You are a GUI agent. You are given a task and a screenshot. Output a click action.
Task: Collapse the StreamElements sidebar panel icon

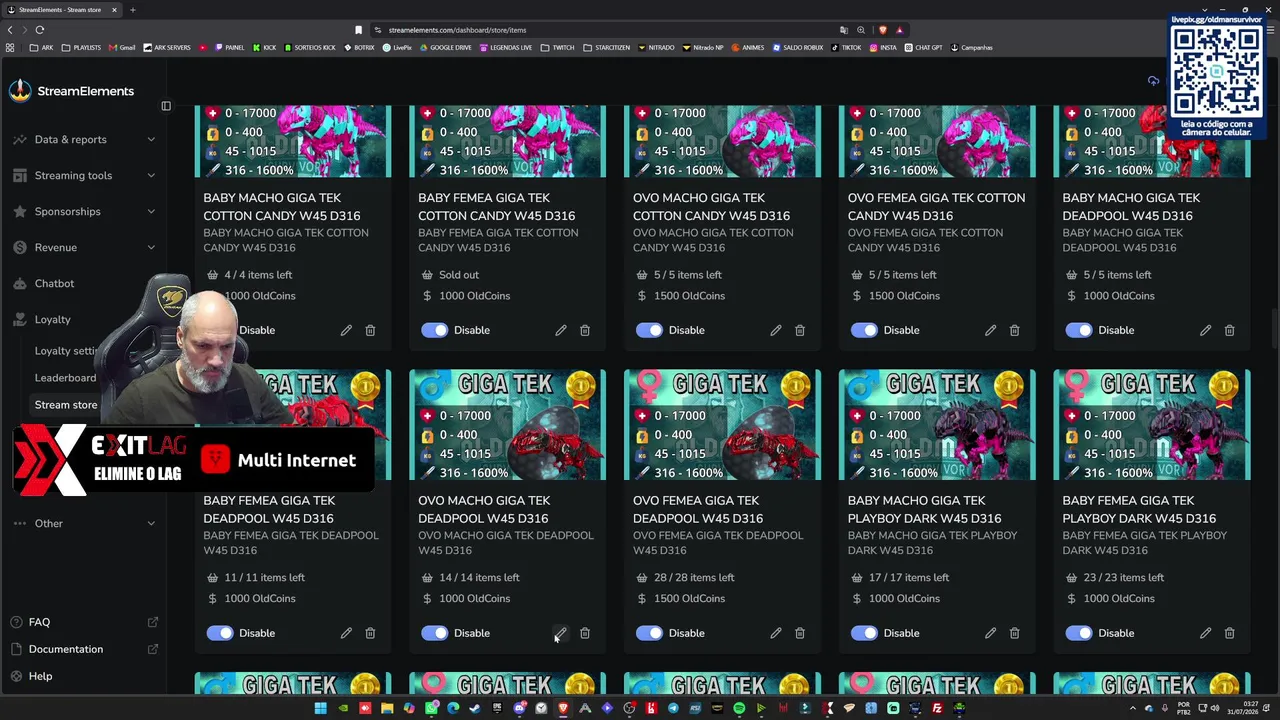click(x=166, y=106)
